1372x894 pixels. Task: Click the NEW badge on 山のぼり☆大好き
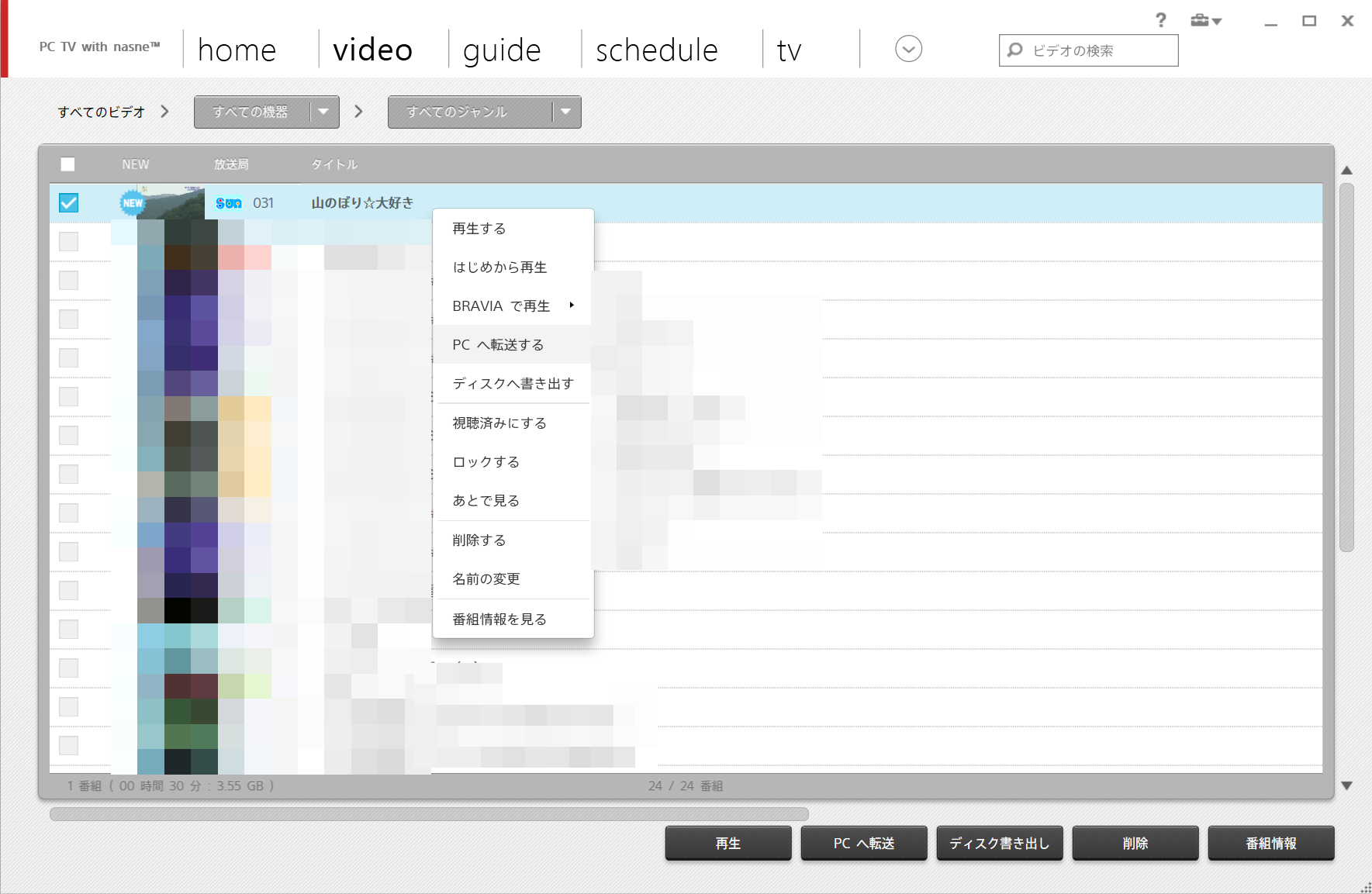coord(133,203)
